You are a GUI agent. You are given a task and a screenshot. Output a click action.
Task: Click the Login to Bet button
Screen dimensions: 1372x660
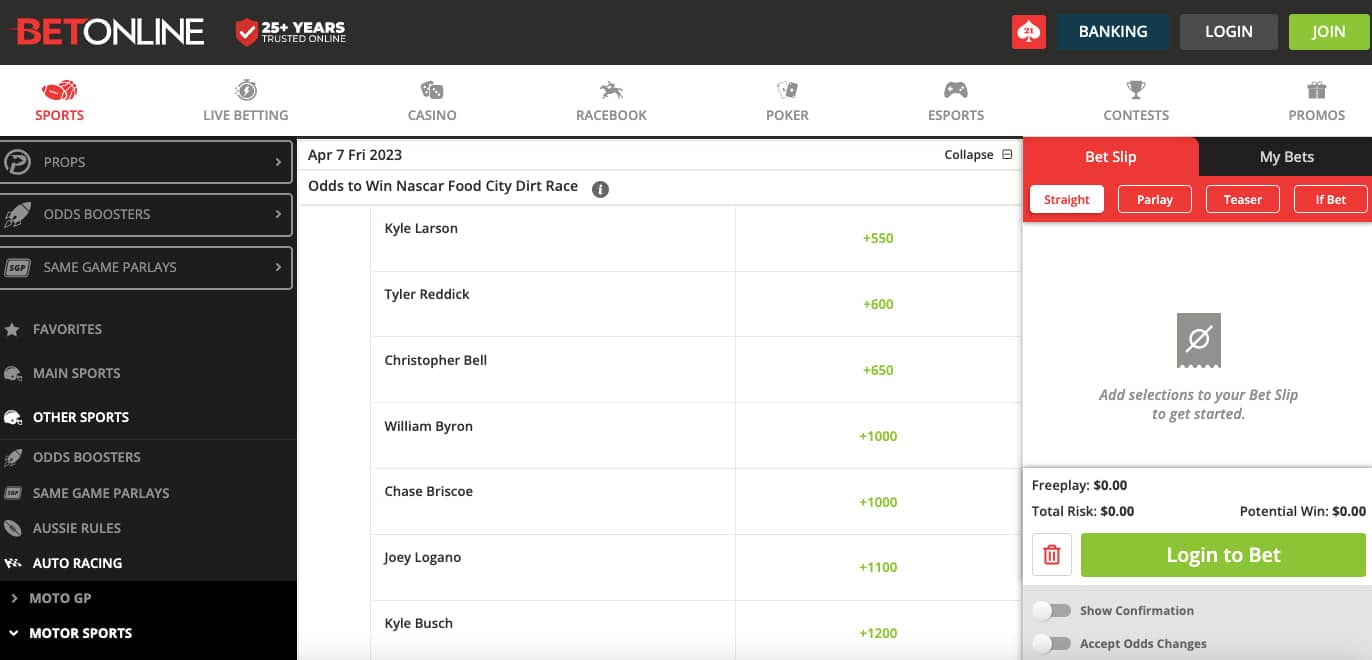click(1223, 555)
